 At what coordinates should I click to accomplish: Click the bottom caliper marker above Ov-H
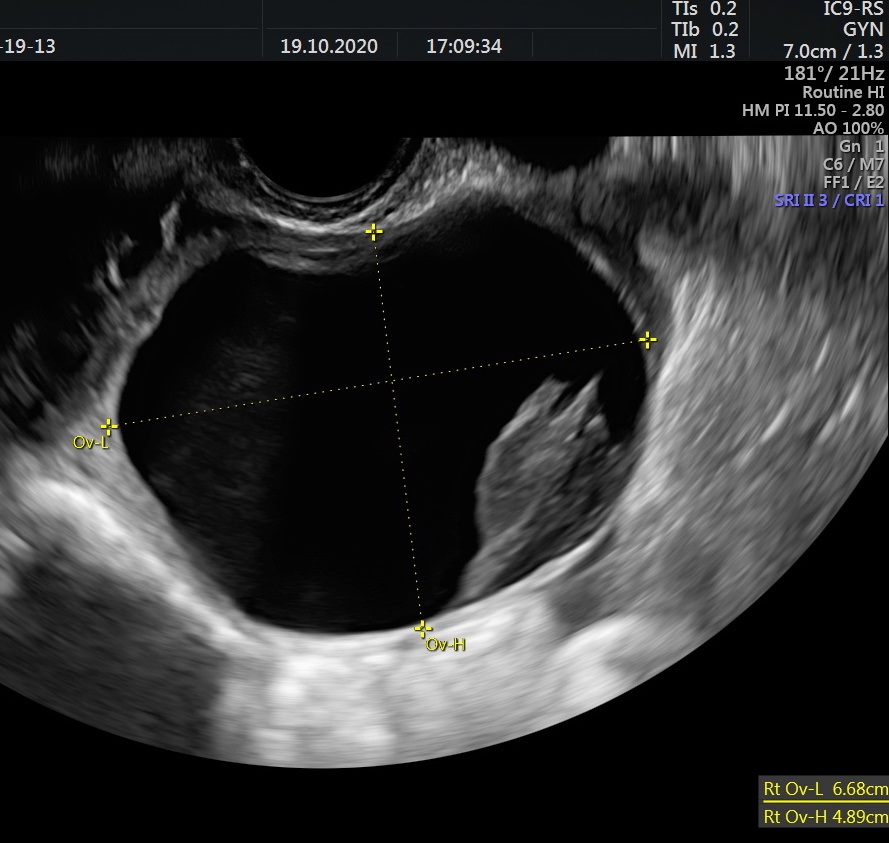coord(423,628)
